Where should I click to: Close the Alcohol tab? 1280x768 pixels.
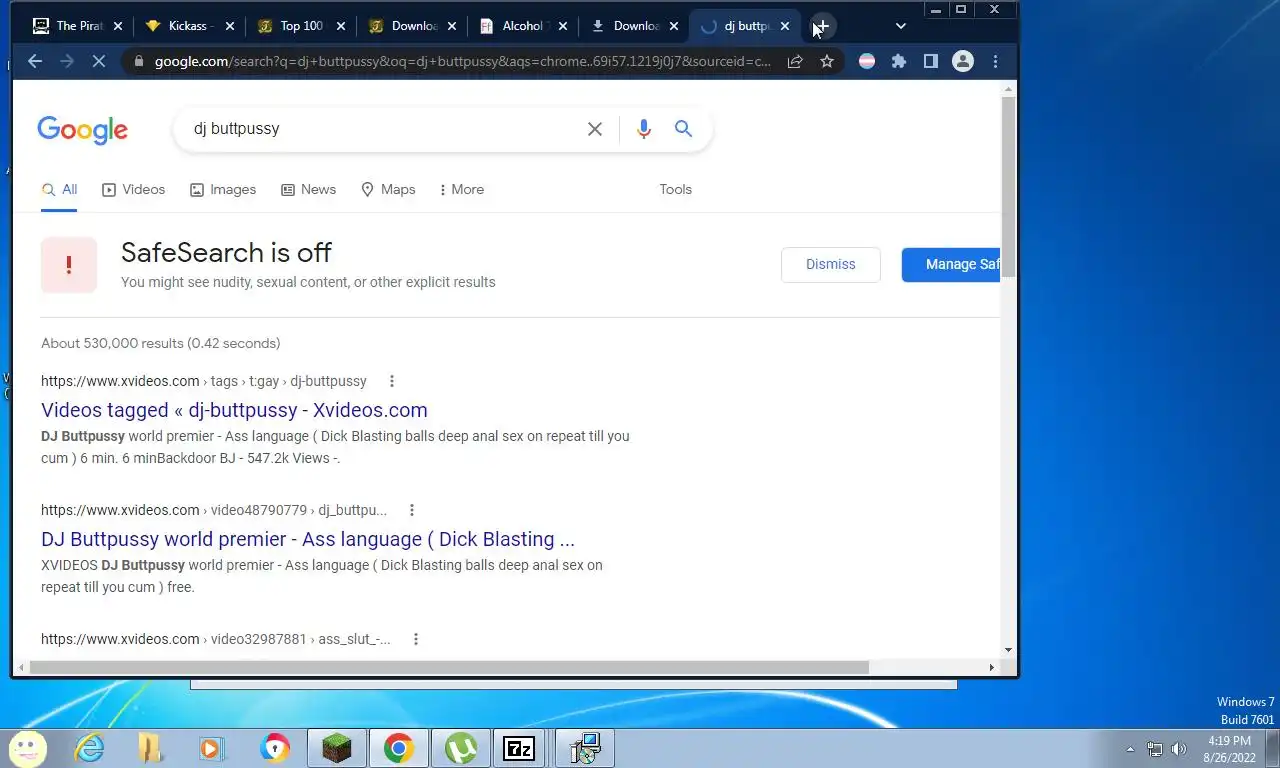point(562,26)
